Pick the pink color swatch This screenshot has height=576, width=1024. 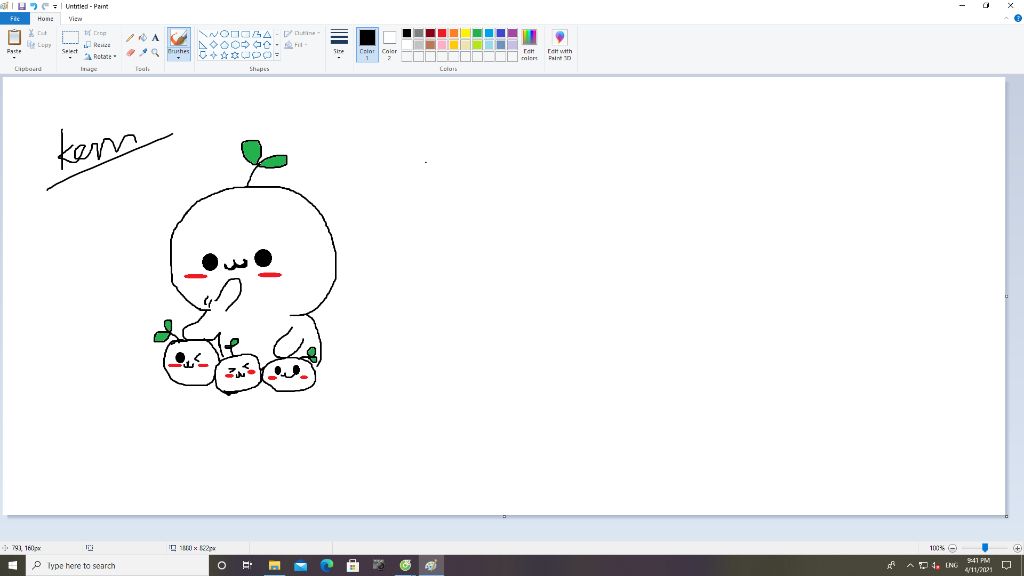click(x=442, y=45)
